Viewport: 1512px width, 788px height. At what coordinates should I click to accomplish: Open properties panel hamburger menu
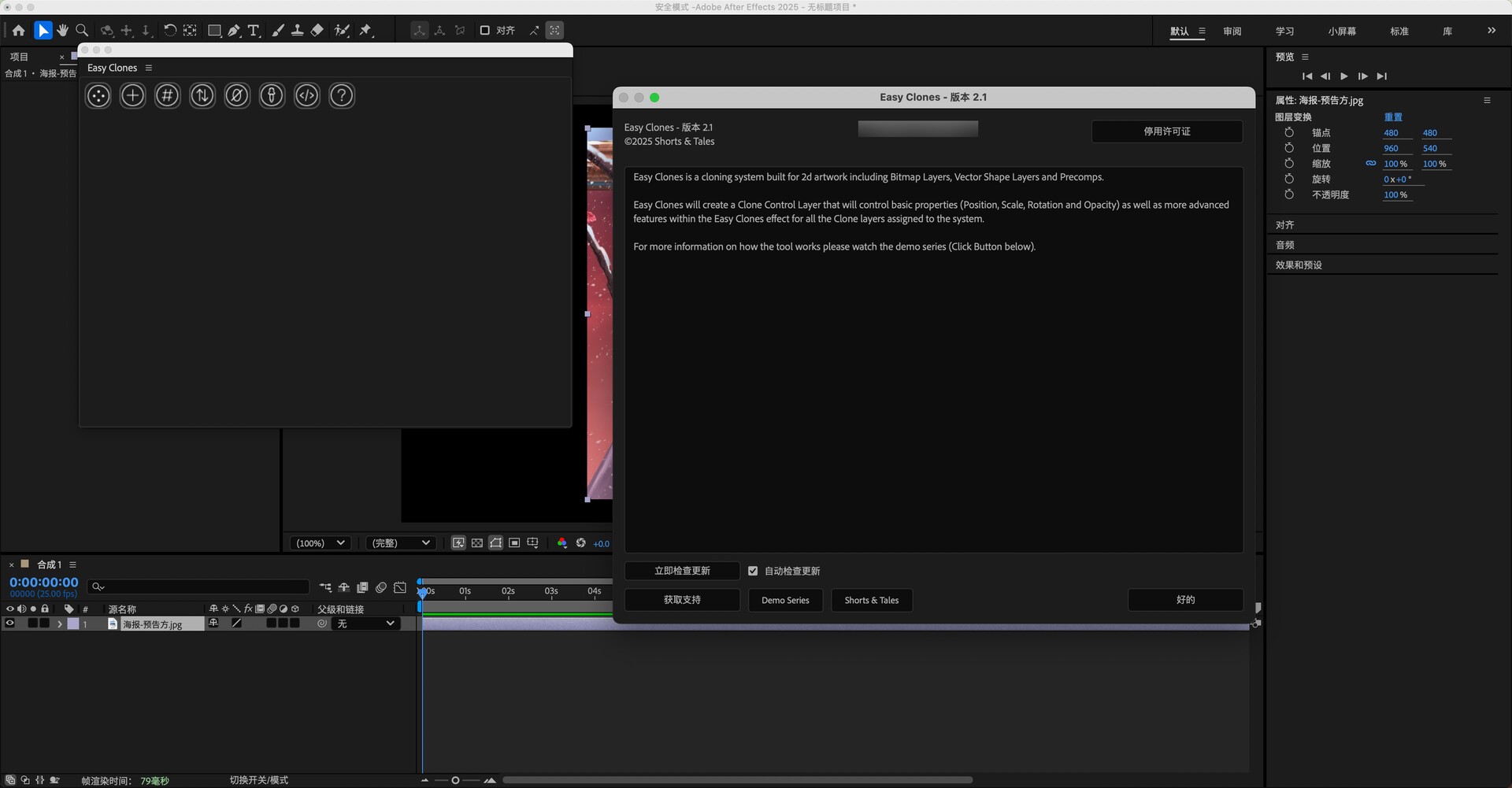tap(1487, 100)
